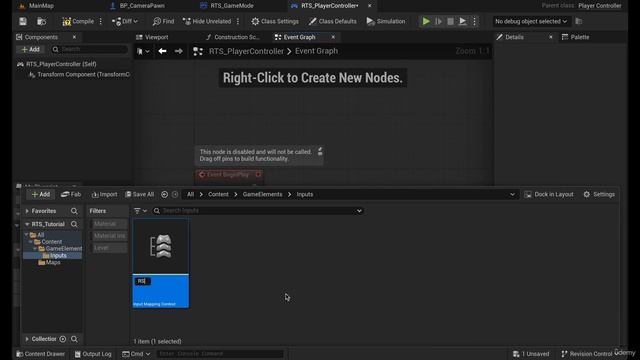Click the Content Drawer Add button
The width and height of the screenshot is (640, 360).
[x=41, y=195]
